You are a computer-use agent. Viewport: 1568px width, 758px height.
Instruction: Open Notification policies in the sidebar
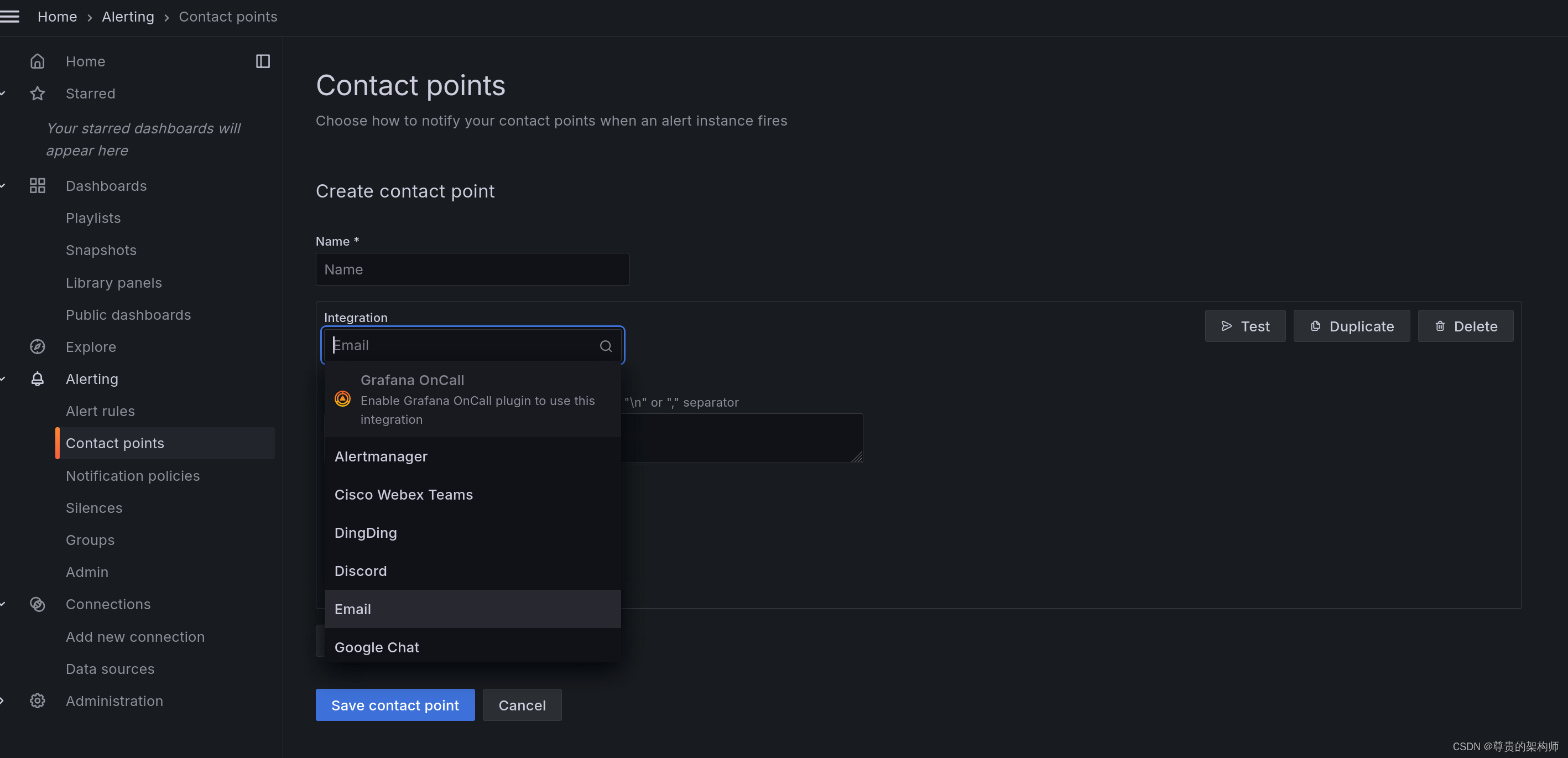(133, 475)
